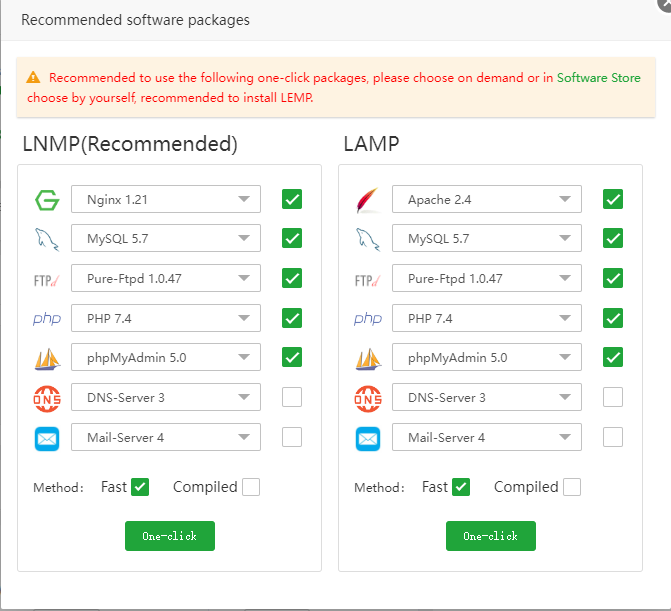Open the Apache 2.4 version dropdown
Image resolution: width=671 pixels, height=611 pixels.
click(x=487, y=199)
